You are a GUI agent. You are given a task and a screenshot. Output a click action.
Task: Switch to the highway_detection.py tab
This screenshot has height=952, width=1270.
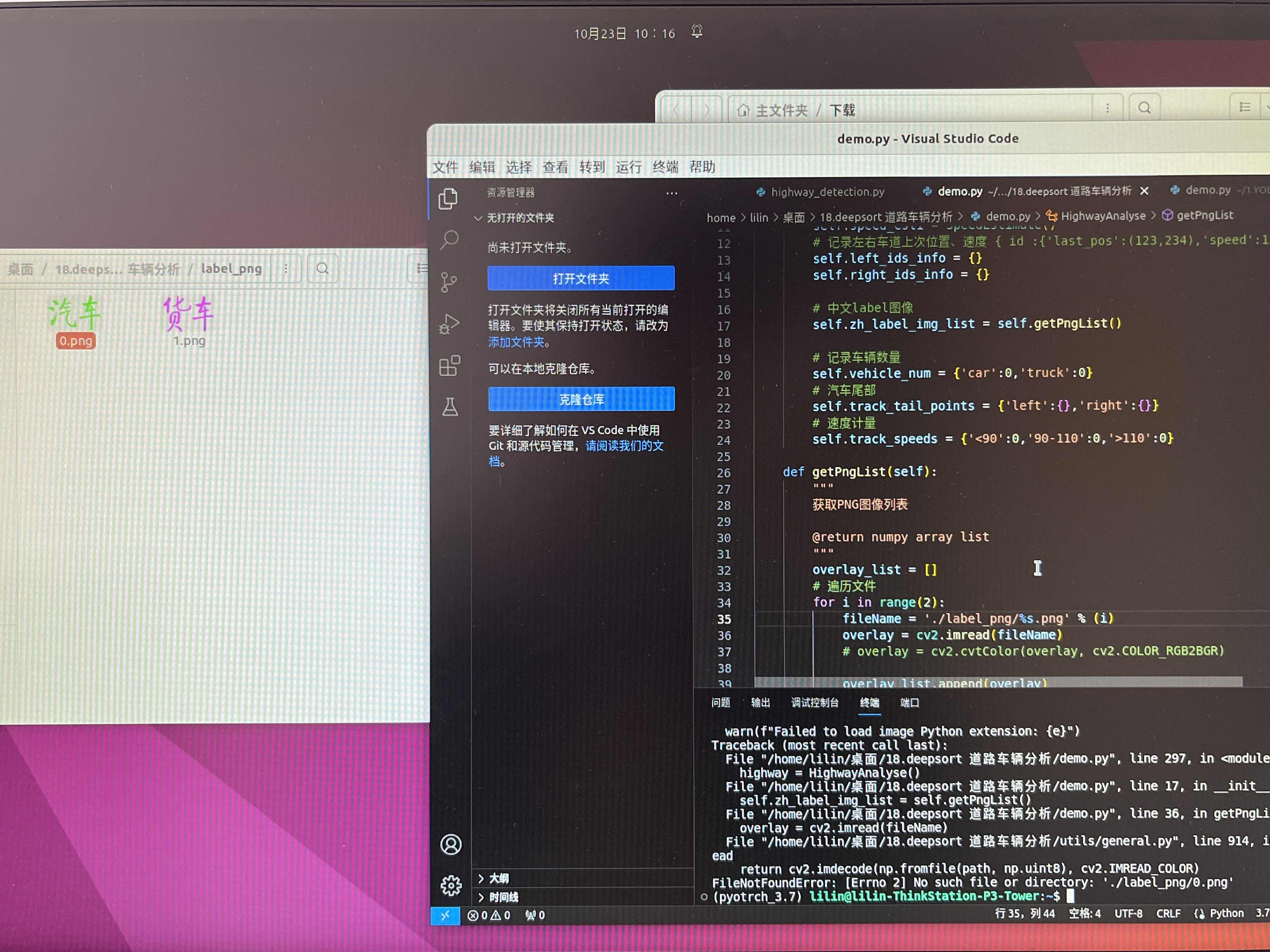point(821,192)
